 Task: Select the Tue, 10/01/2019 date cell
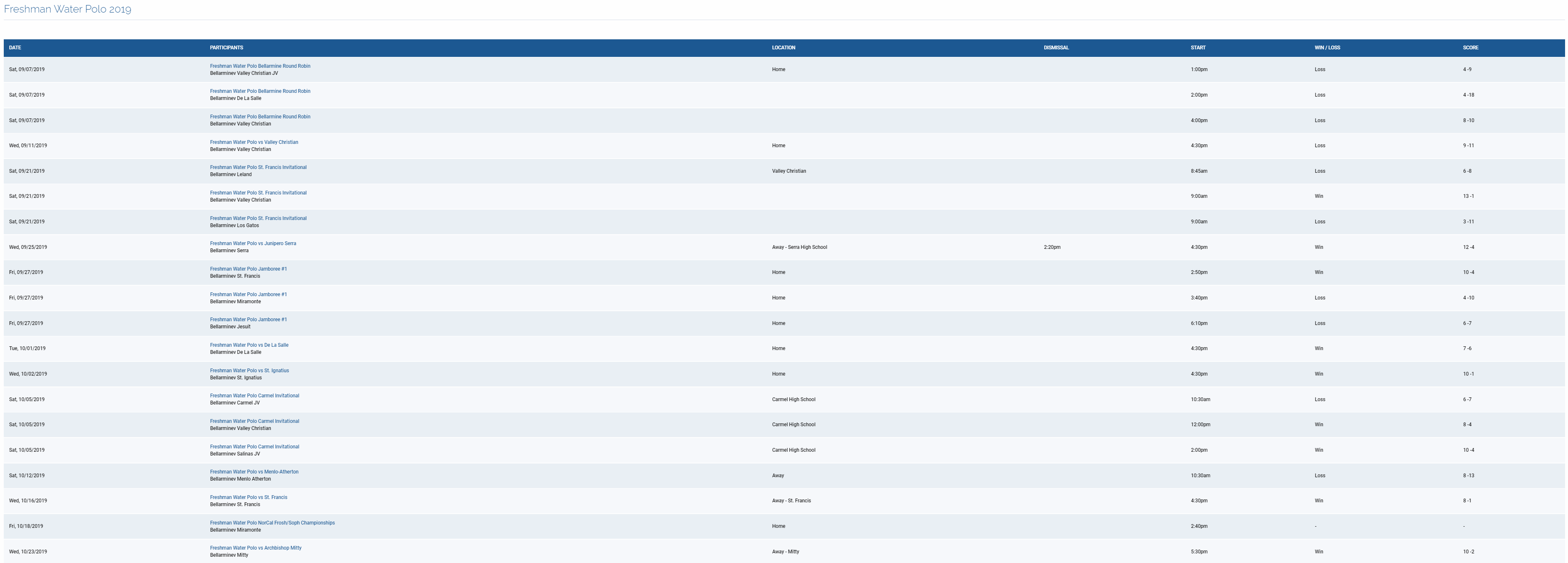(x=27, y=349)
